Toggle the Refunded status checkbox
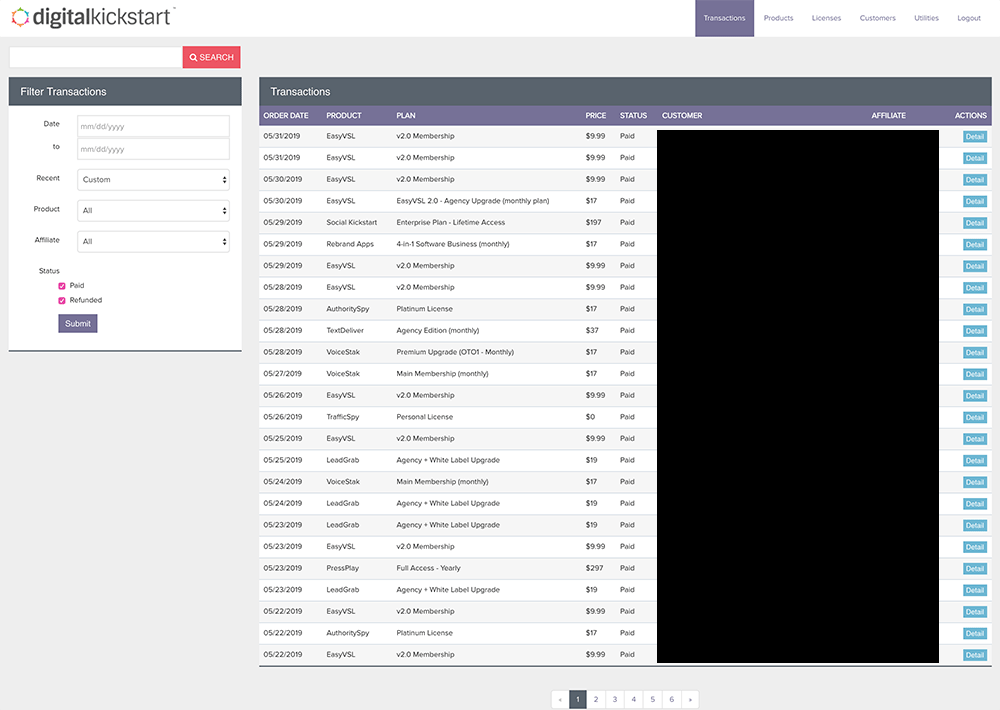The height and width of the screenshot is (710, 1000). pos(62,300)
